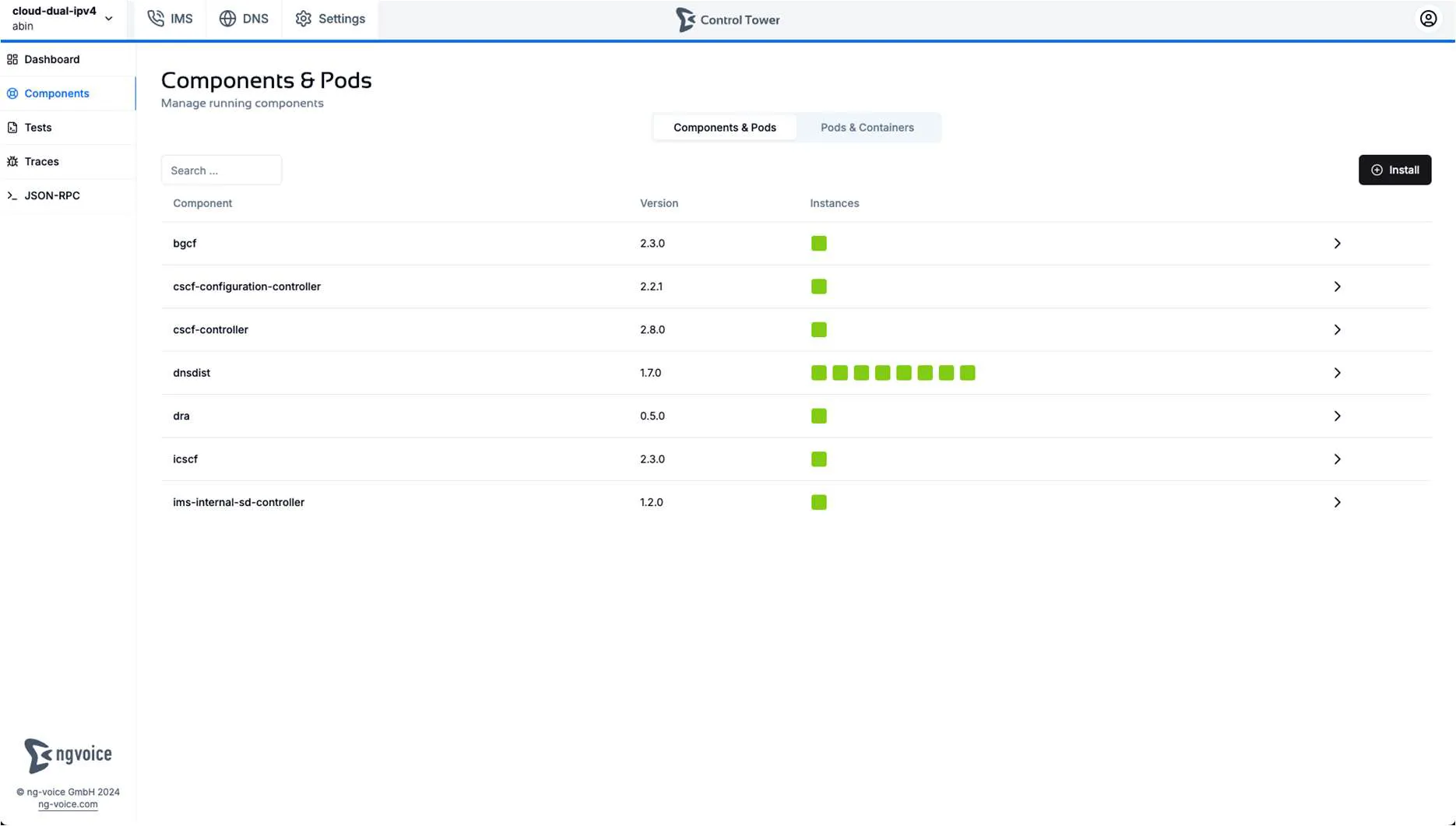The image size is (1456, 826).
Task: Click the Instances column header
Action: coord(834,203)
